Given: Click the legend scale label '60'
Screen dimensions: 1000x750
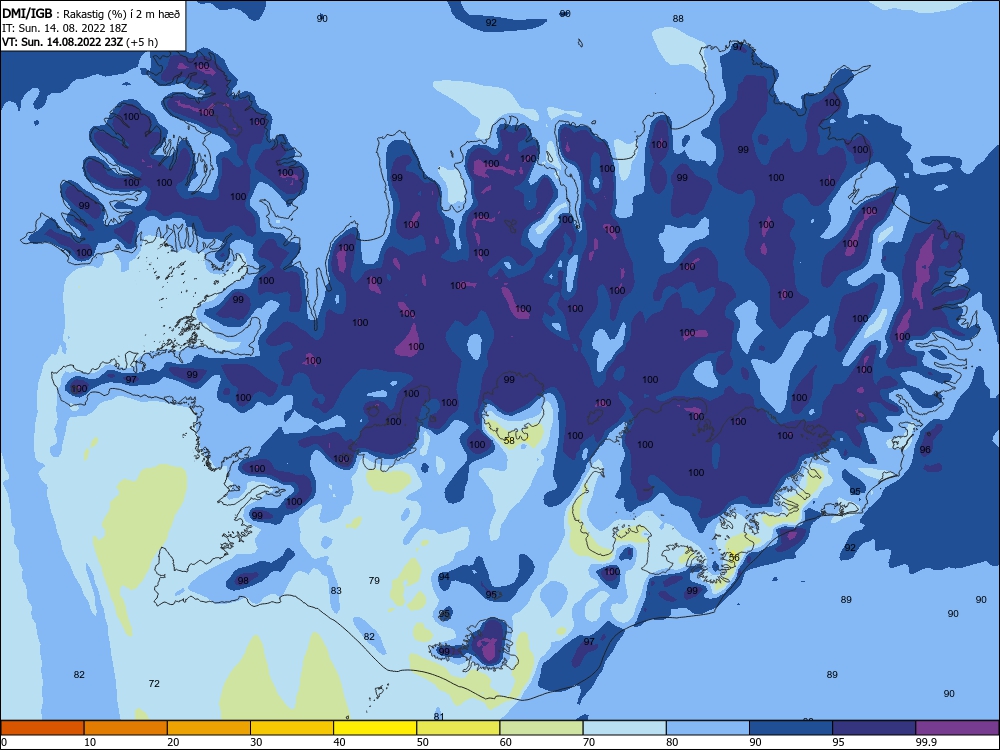Looking at the screenshot, I should [x=506, y=742].
